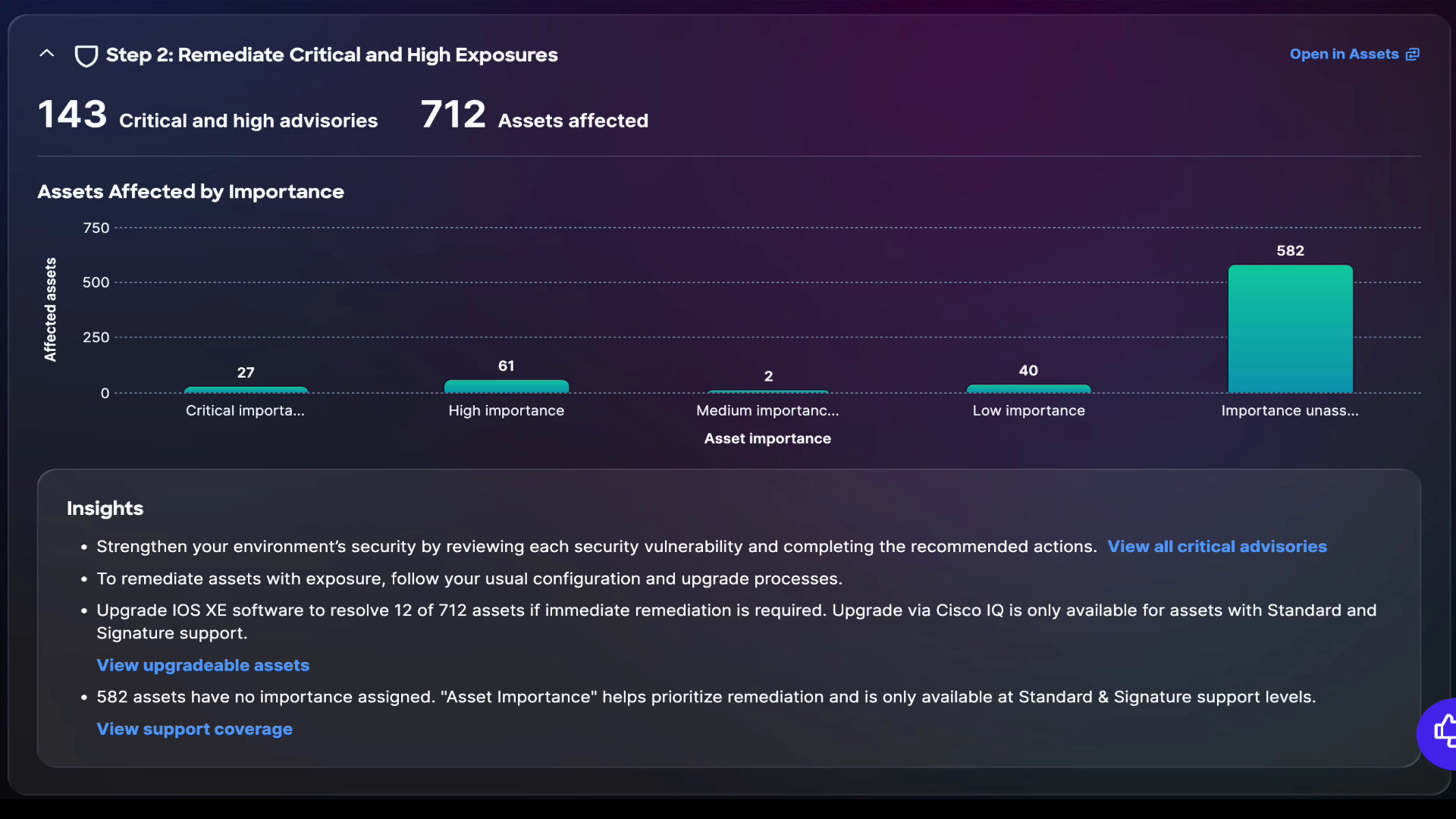The image size is (1456, 819).
Task: Click View all critical advisories link
Action: click(x=1217, y=547)
